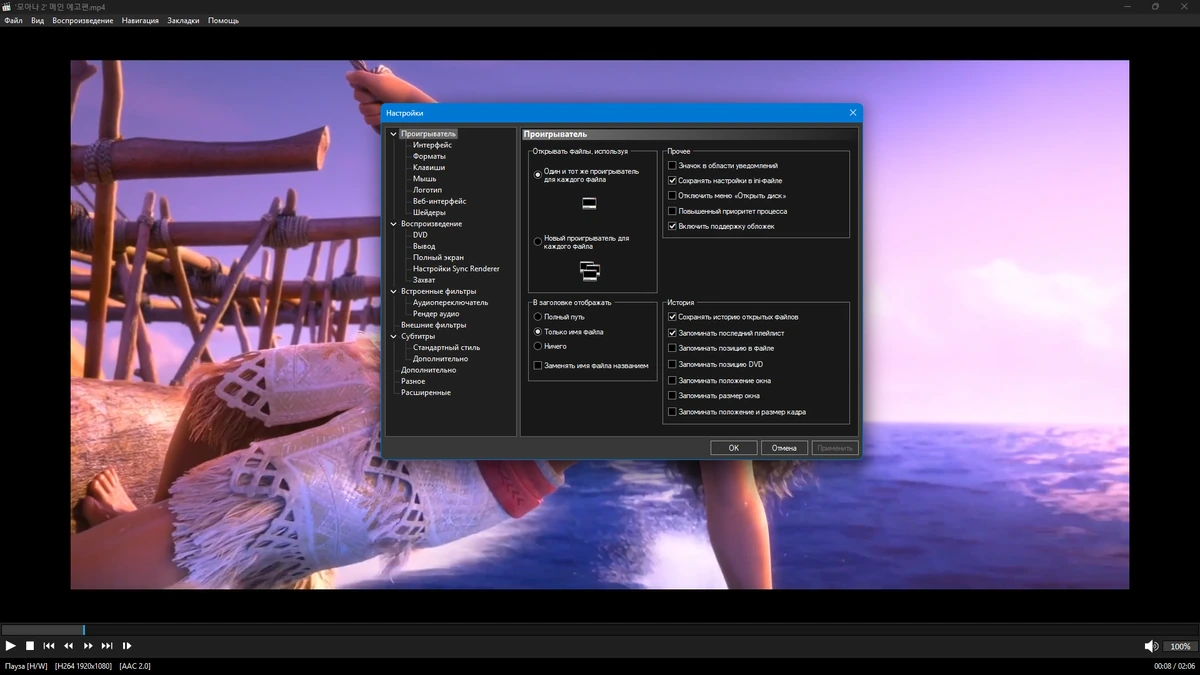This screenshot has width=1200, height=675.
Task: Toggle 'Заменять имя файла названием' checkbox
Action: pyautogui.click(x=538, y=366)
